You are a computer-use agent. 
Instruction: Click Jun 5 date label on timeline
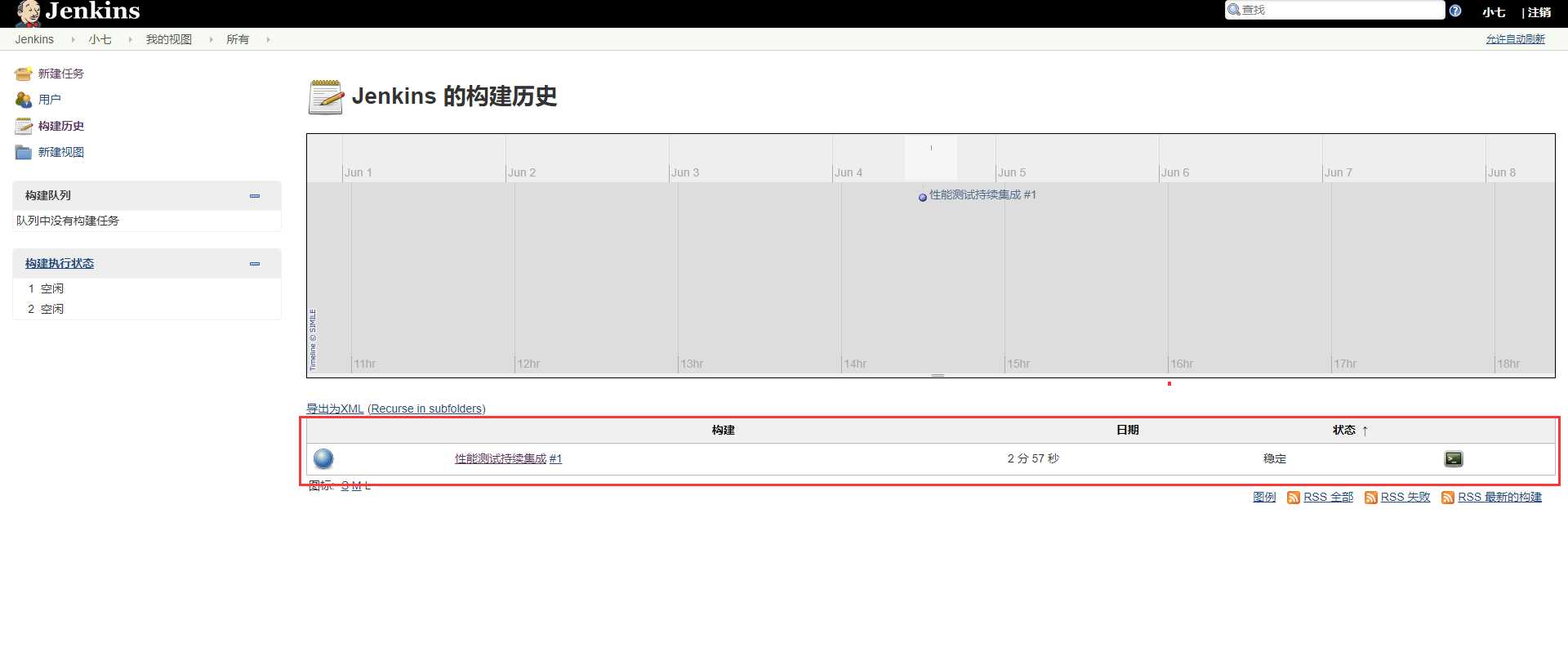1012,172
